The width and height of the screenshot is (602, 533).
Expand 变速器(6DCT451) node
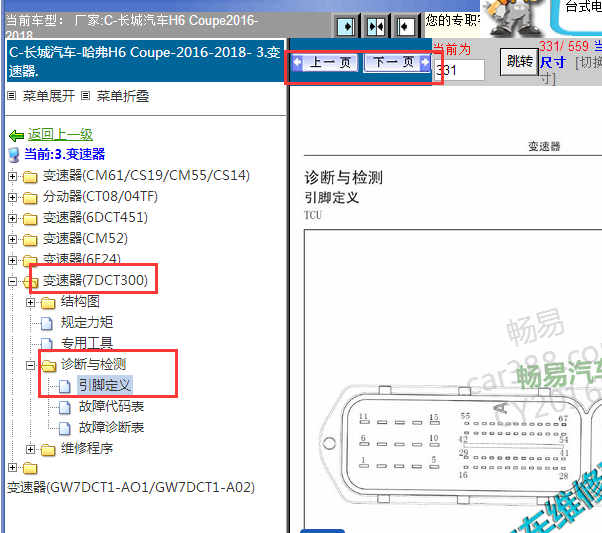click(12, 218)
